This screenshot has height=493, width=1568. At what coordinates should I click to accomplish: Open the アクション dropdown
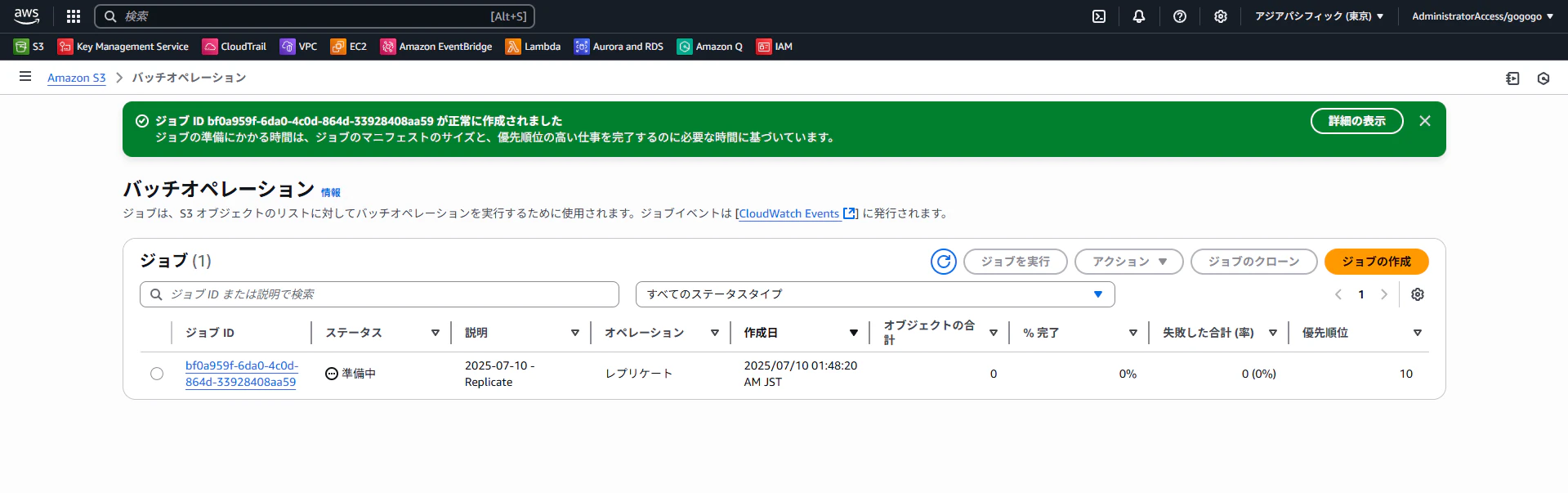(1129, 262)
